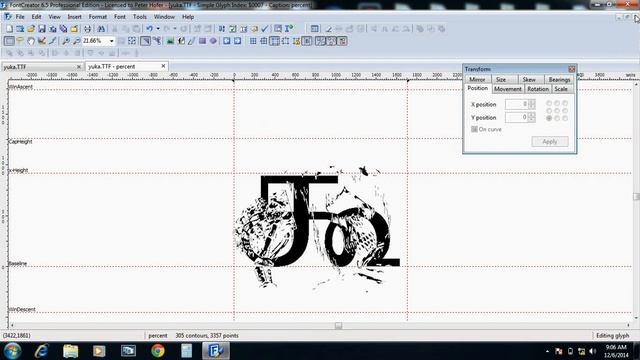
Task: Open the Tools menu
Action: pyautogui.click(x=140, y=17)
